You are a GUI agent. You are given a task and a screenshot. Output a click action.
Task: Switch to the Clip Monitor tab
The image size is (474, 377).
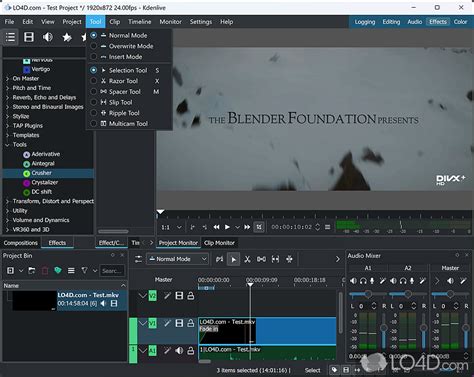pyautogui.click(x=219, y=243)
